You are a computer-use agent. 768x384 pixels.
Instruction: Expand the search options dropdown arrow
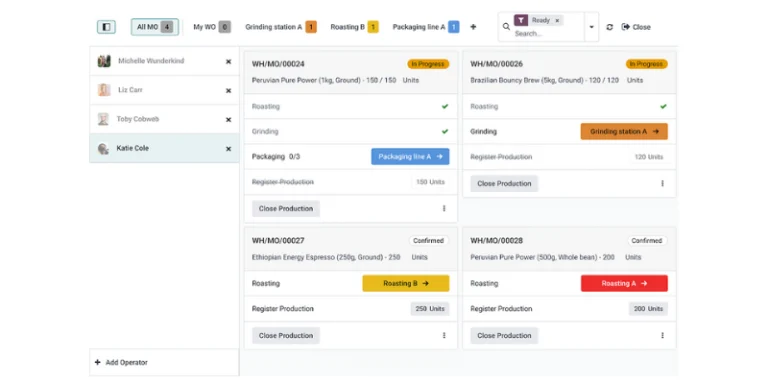pos(592,27)
